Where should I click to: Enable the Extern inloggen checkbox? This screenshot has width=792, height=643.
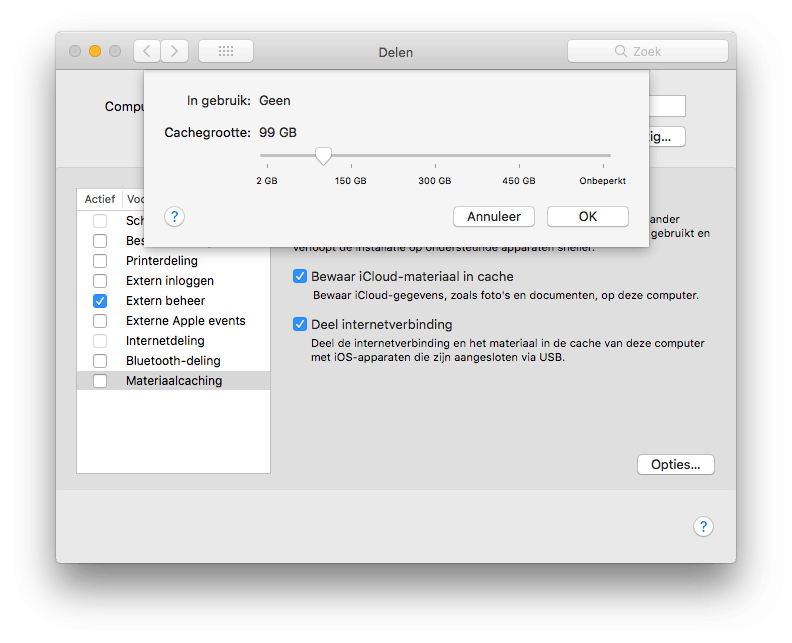[x=100, y=281]
